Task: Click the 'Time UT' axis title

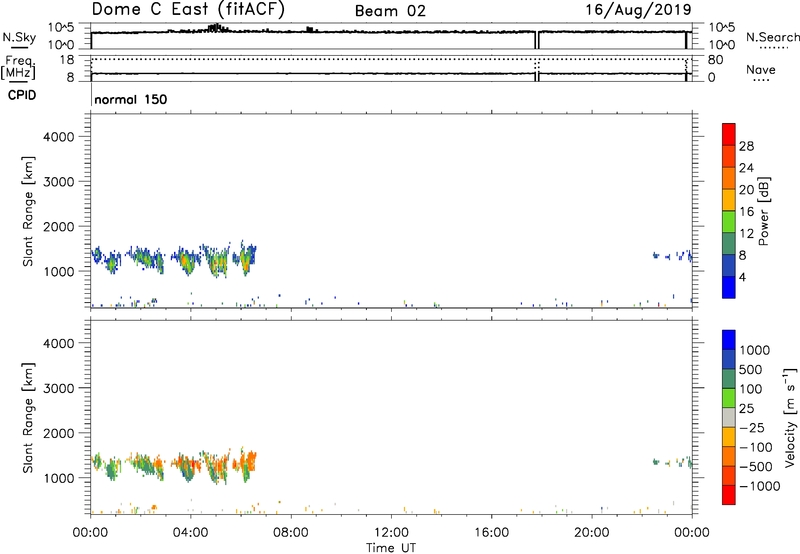Action: pos(391,548)
